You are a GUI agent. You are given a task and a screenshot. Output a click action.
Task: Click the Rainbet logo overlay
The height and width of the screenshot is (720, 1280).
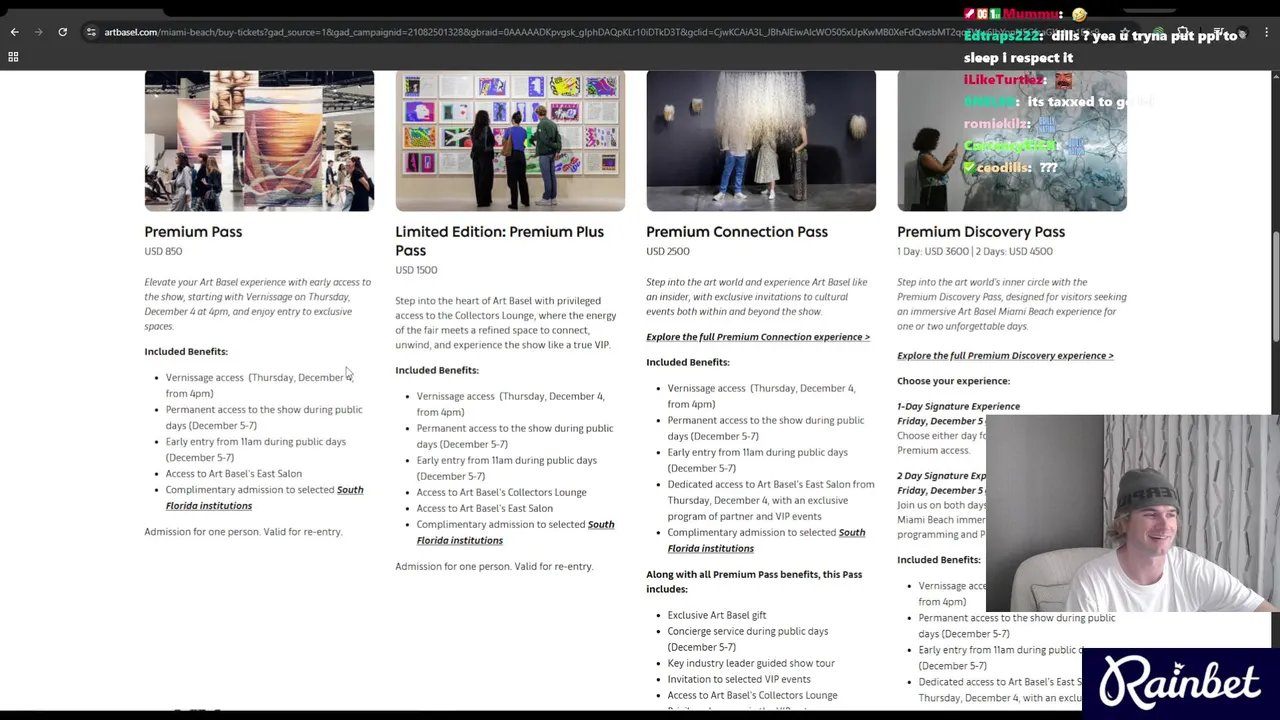pos(1180,682)
